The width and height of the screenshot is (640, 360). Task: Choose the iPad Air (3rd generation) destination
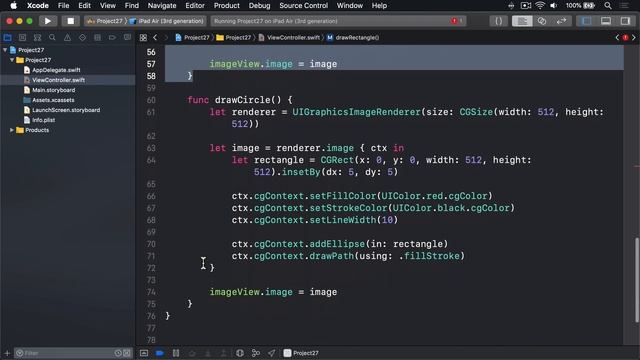167,21
